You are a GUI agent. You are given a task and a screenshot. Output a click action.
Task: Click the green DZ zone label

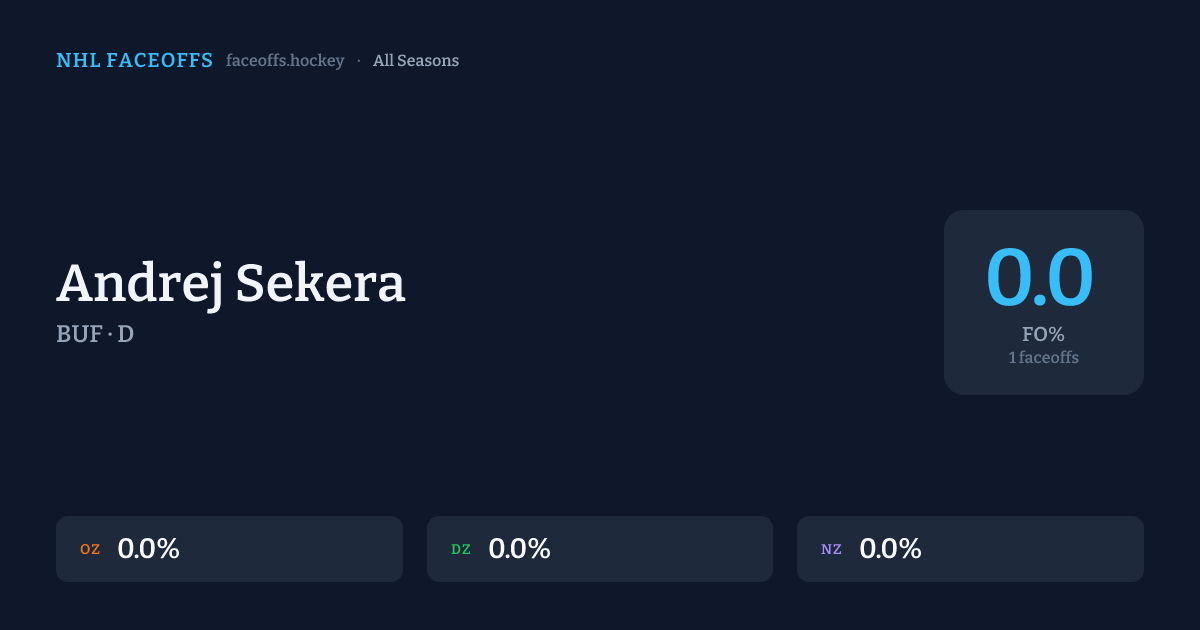pyautogui.click(x=461, y=549)
